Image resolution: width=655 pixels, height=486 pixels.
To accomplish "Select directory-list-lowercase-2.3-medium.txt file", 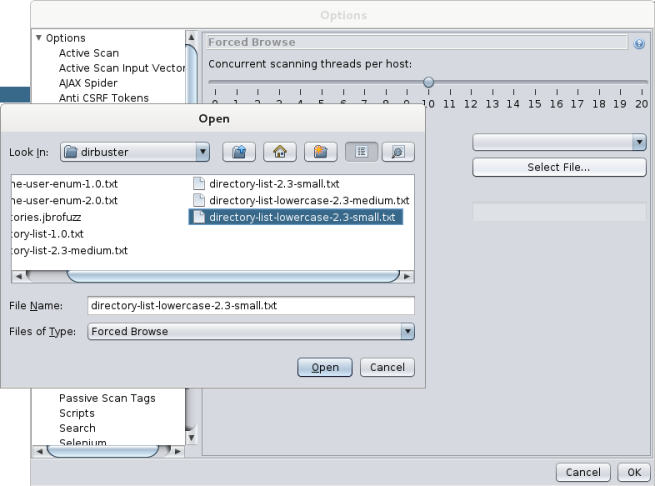I will (x=308, y=200).
